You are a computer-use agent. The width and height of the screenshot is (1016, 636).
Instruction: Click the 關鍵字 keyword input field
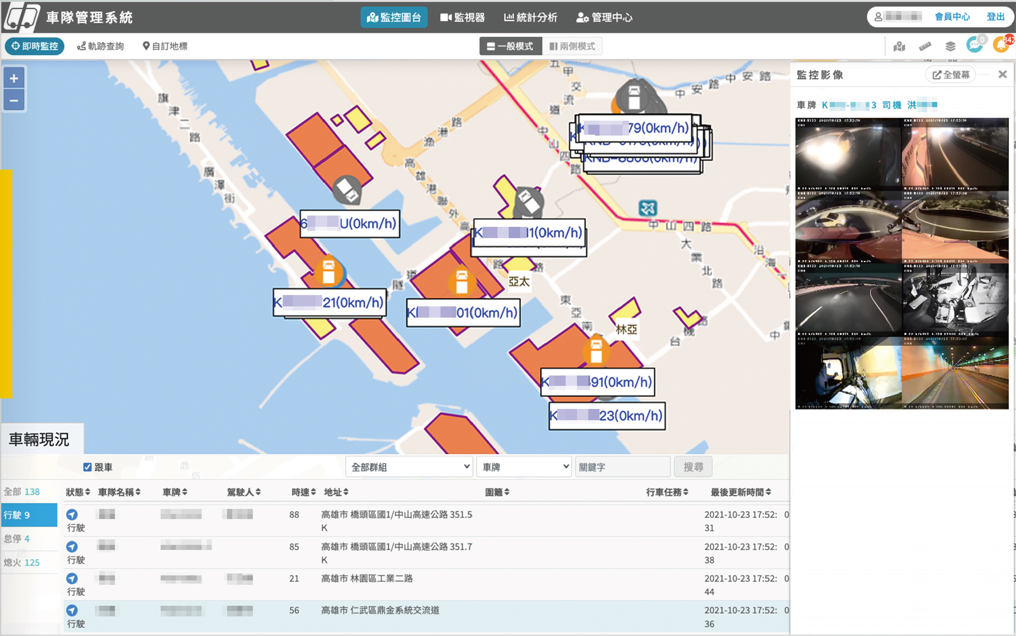622,467
